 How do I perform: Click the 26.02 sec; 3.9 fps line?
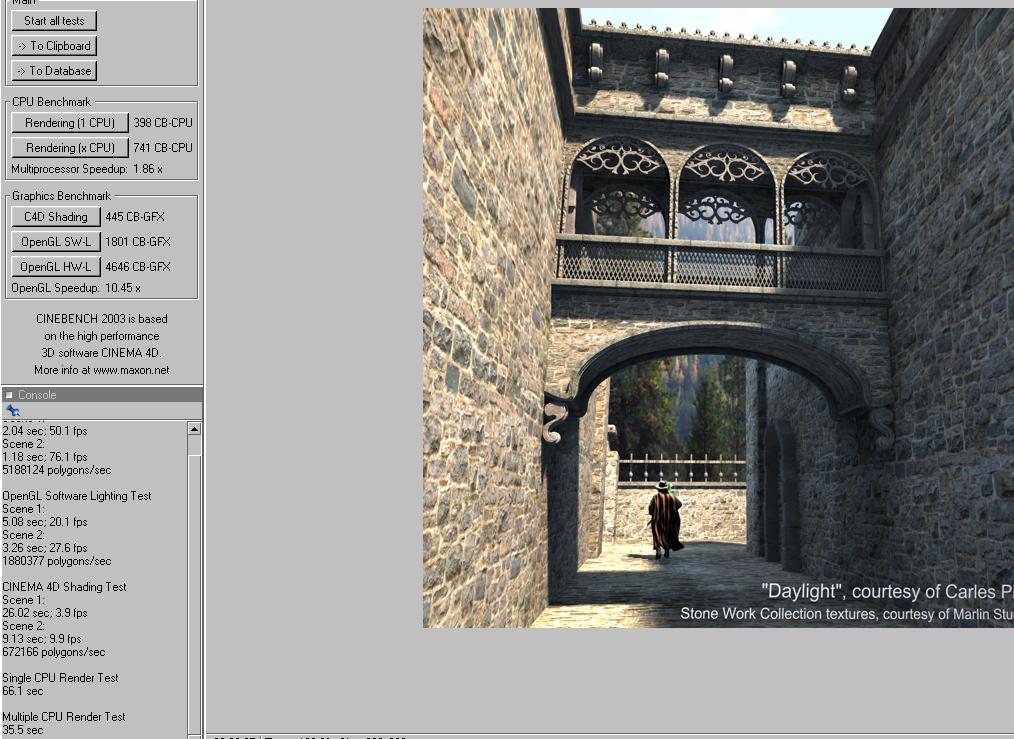(45, 613)
